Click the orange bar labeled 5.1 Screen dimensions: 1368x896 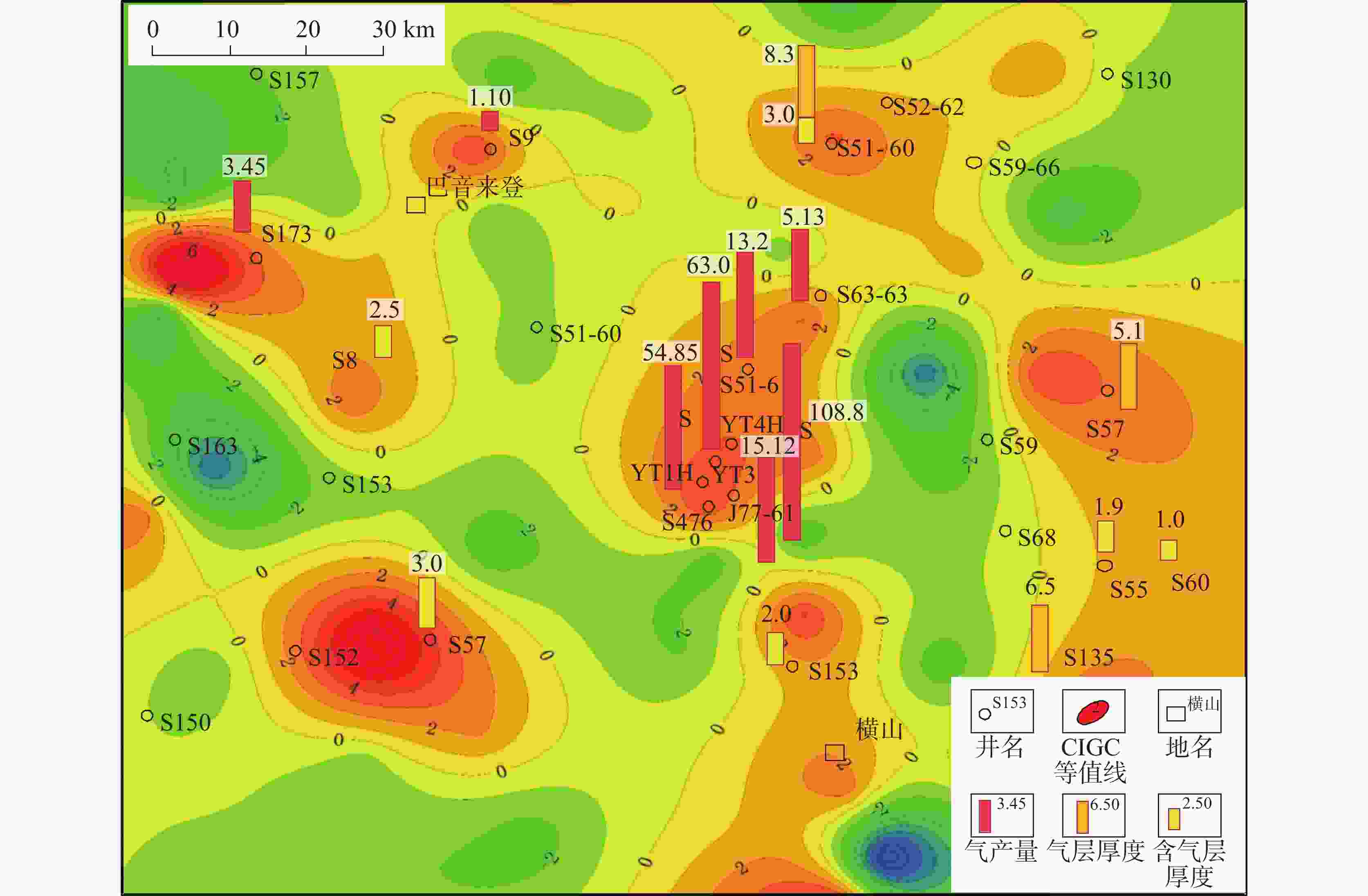pyautogui.click(x=1128, y=376)
